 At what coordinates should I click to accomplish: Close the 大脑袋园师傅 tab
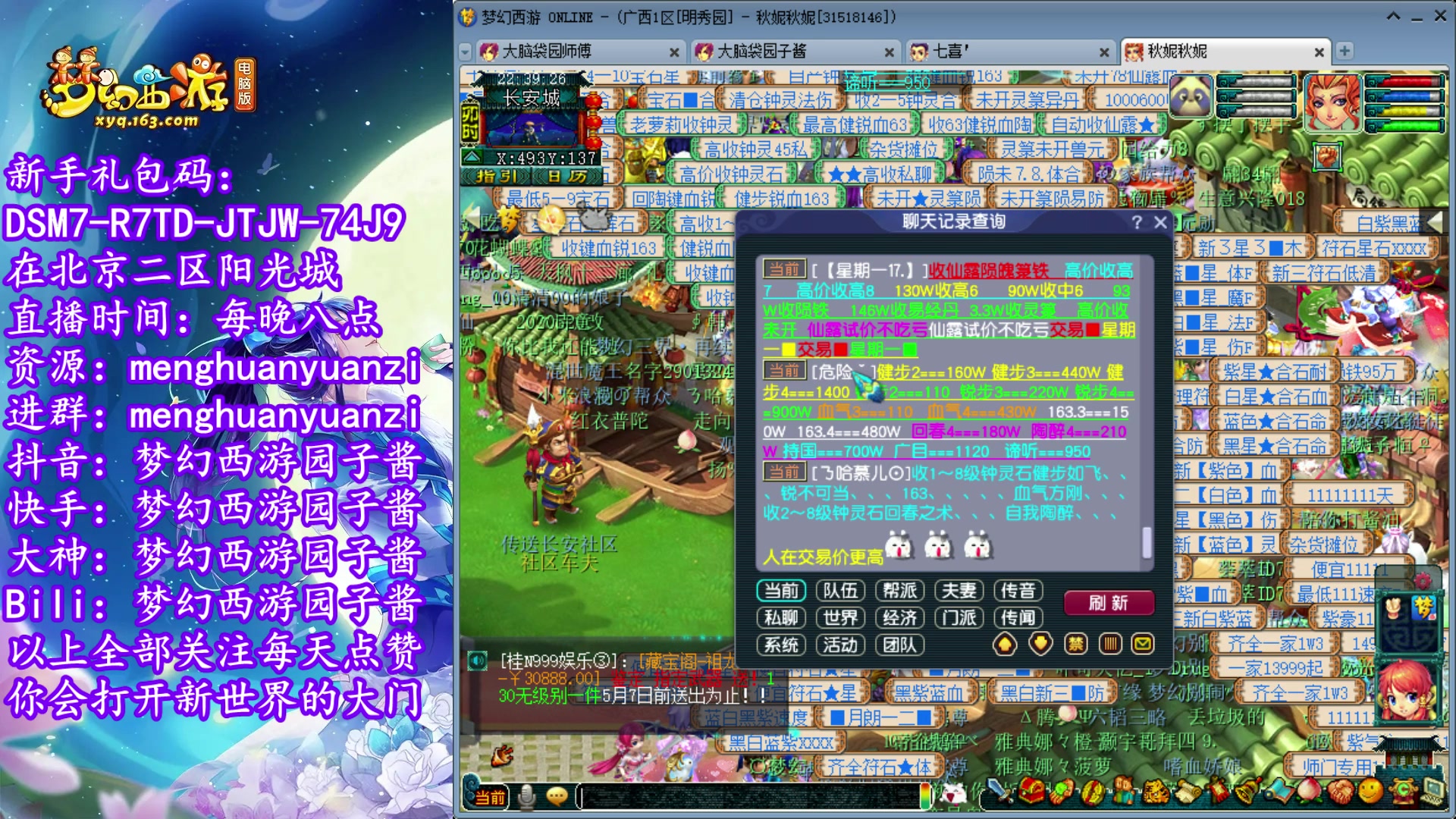[673, 52]
